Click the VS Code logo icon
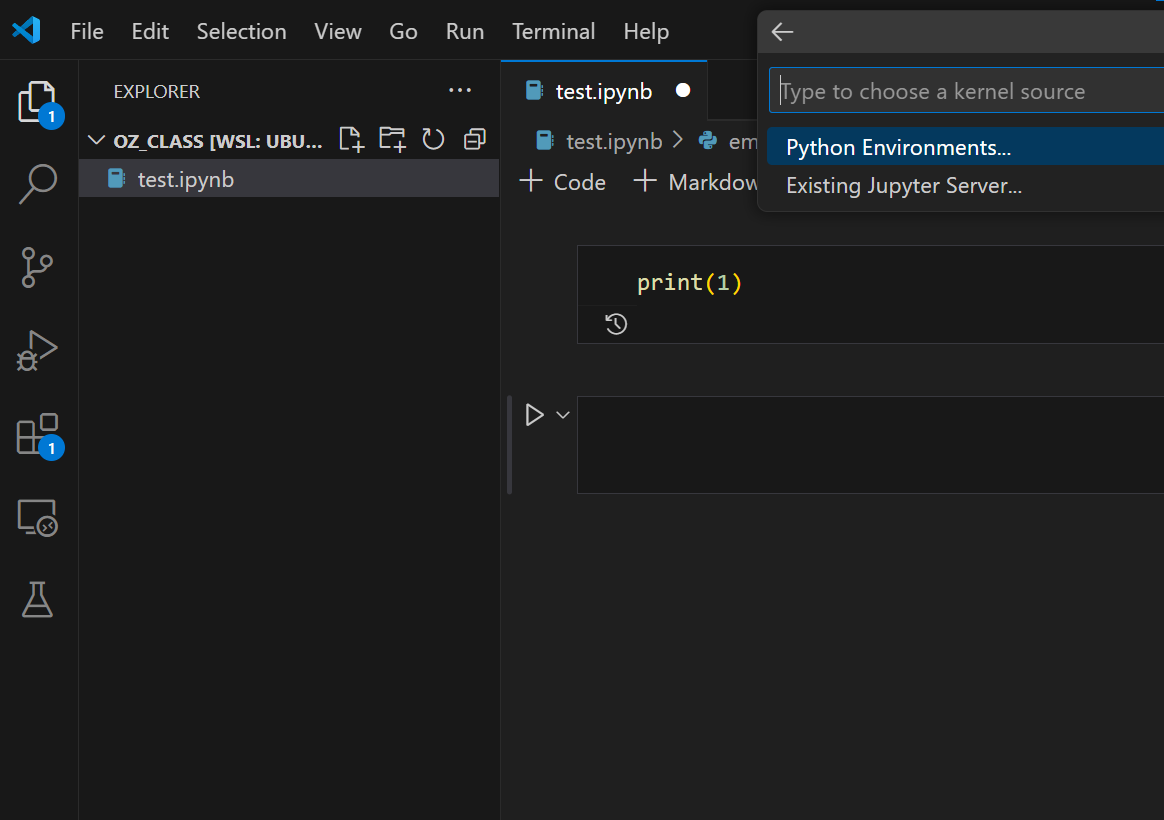The height and width of the screenshot is (820, 1164). (27, 30)
